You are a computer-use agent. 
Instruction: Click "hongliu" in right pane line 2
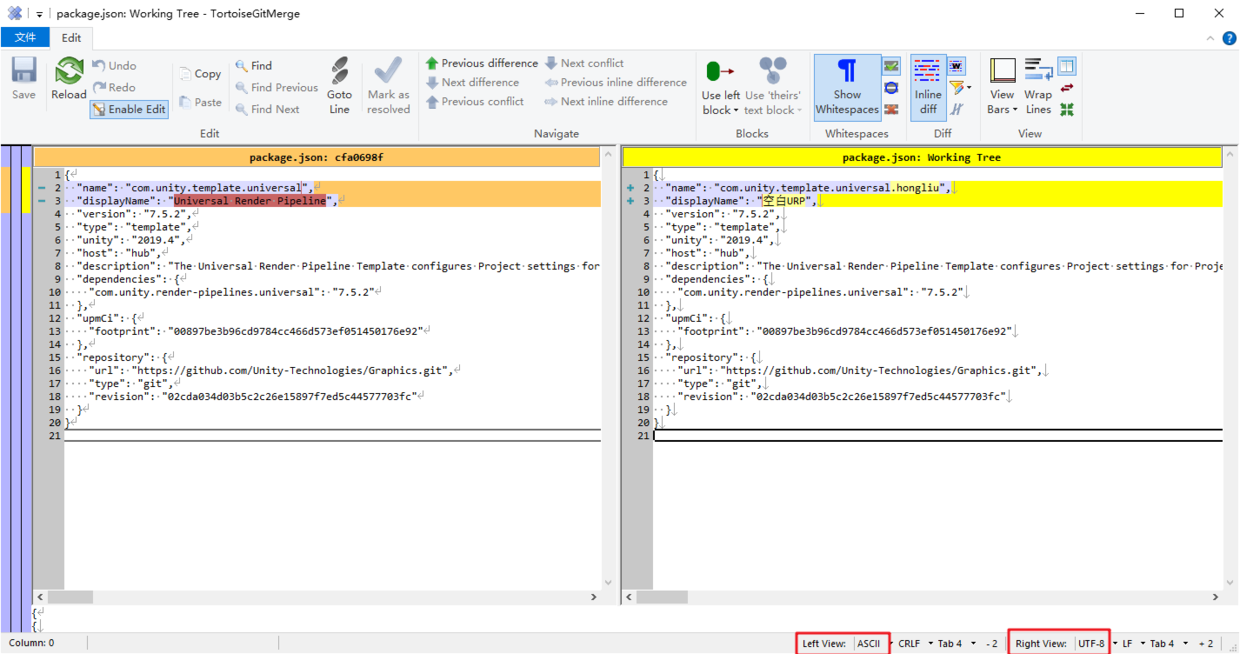click(918, 188)
